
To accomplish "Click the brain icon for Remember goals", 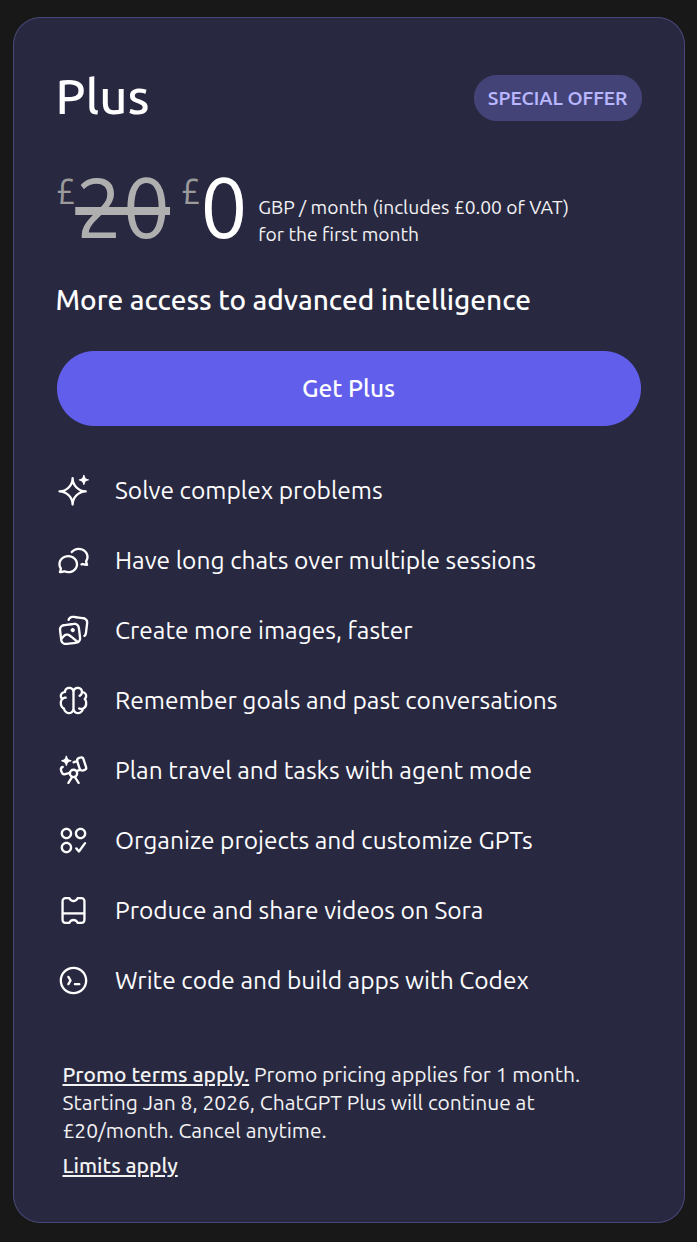I will pos(73,701).
